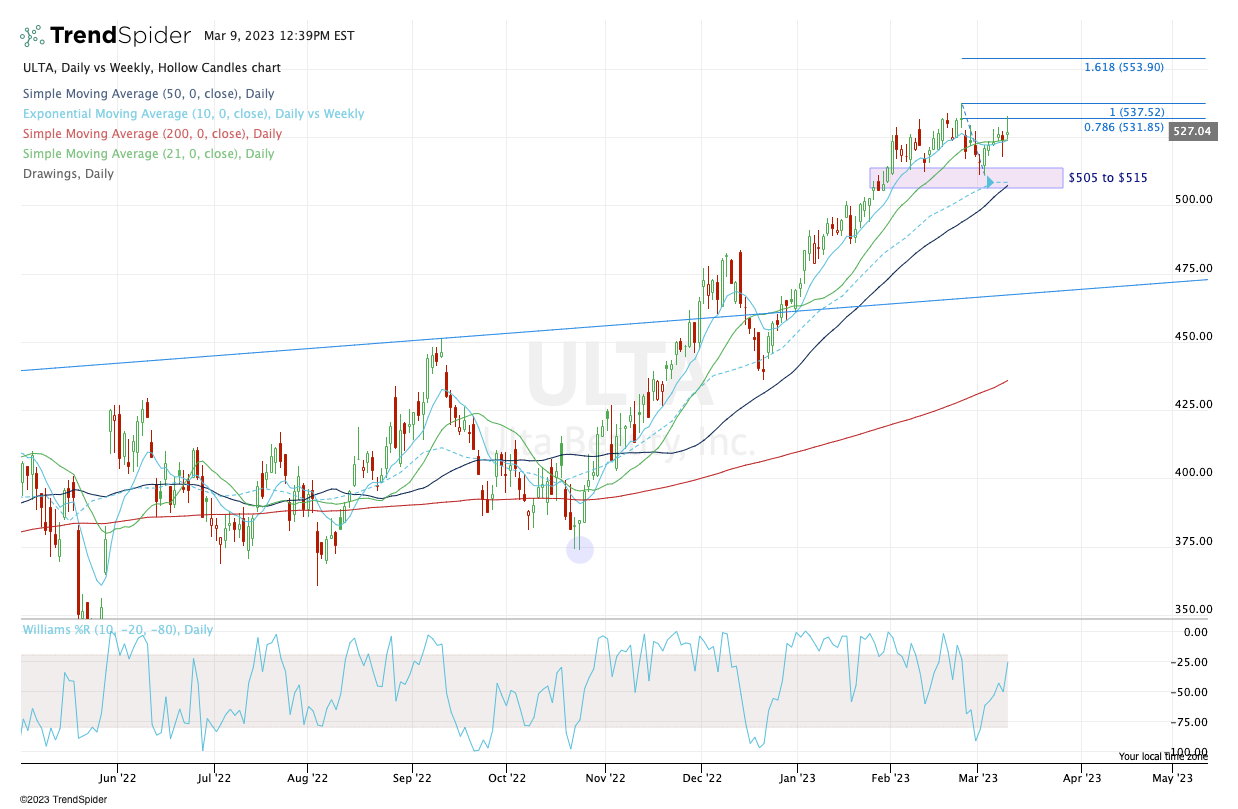Click the current price tag 527.04
Screen dimensions: 1238x809
click(x=1191, y=131)
